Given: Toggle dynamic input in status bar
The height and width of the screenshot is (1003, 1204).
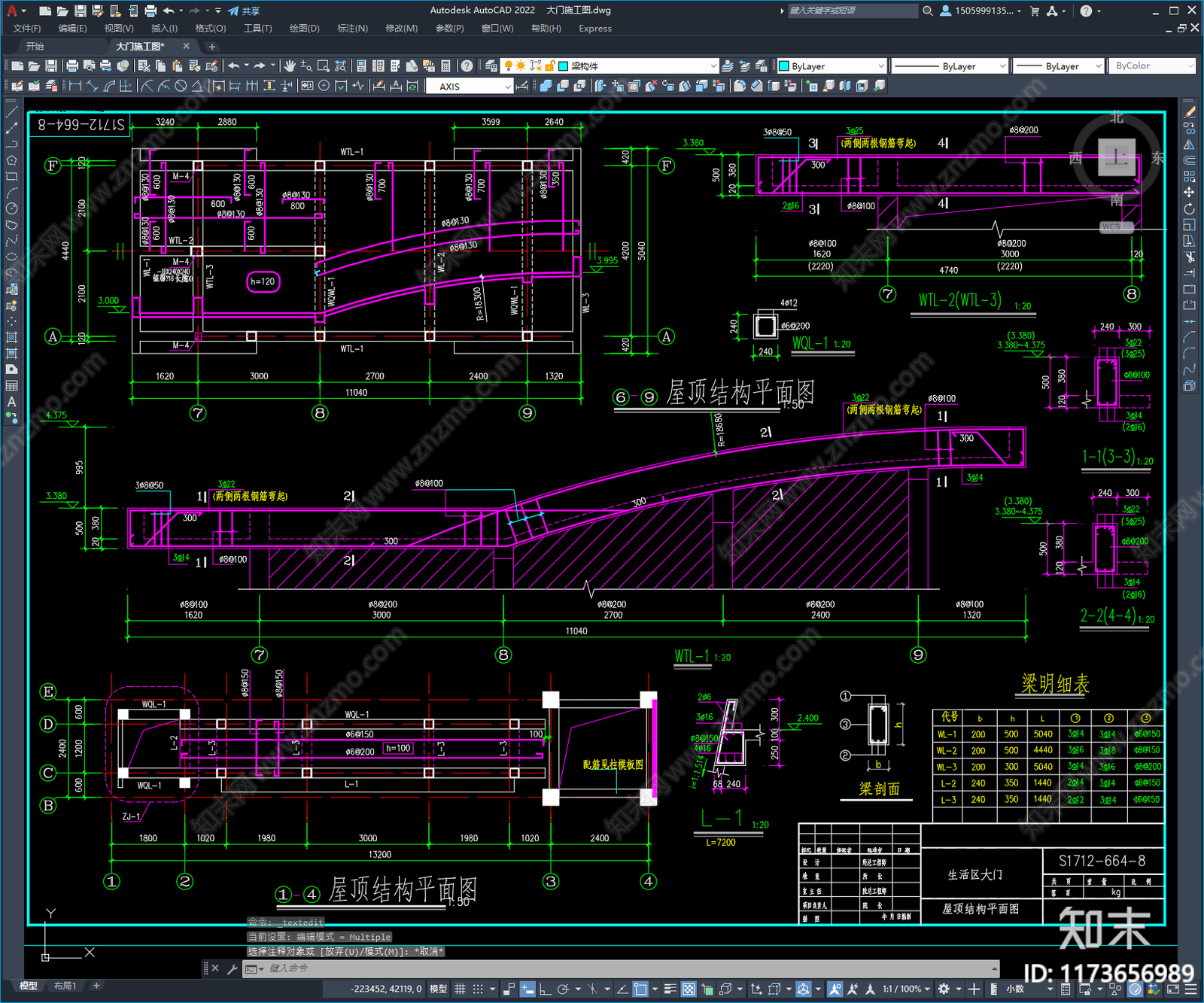Looking at the screenshot, I should coord(528,989).
